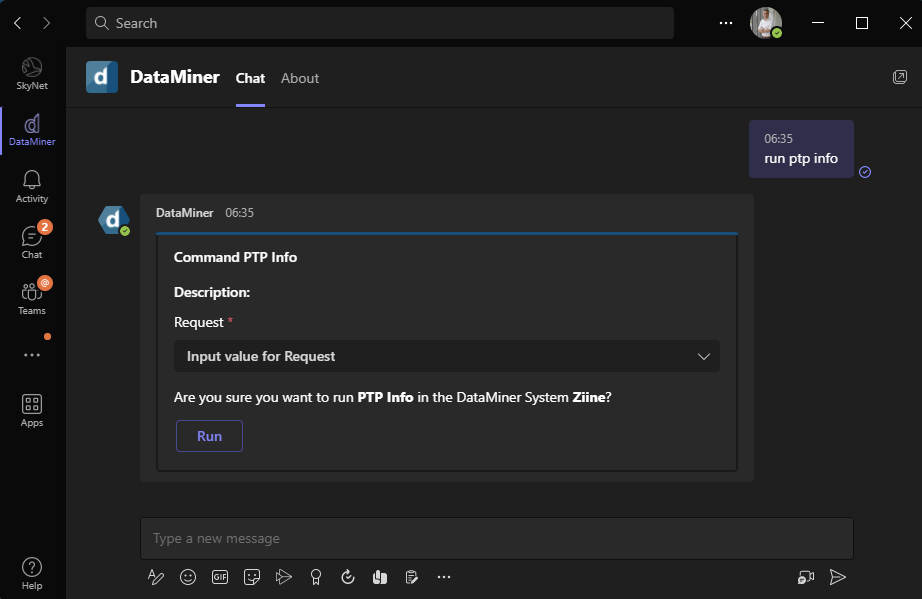
Task: Switch to the About tab
Action: 300,78
